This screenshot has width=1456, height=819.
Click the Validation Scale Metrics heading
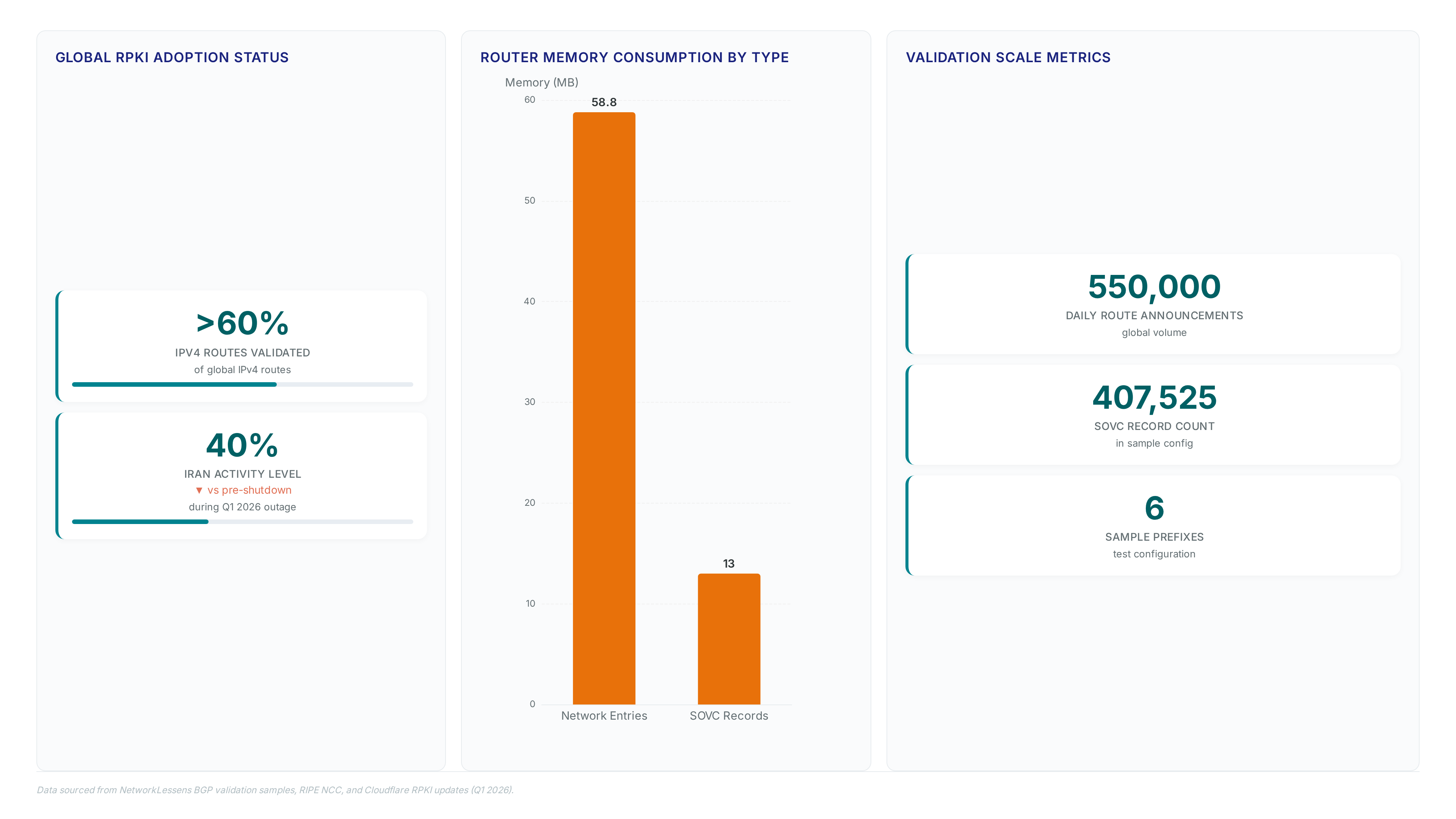[x=1008, y=58]
